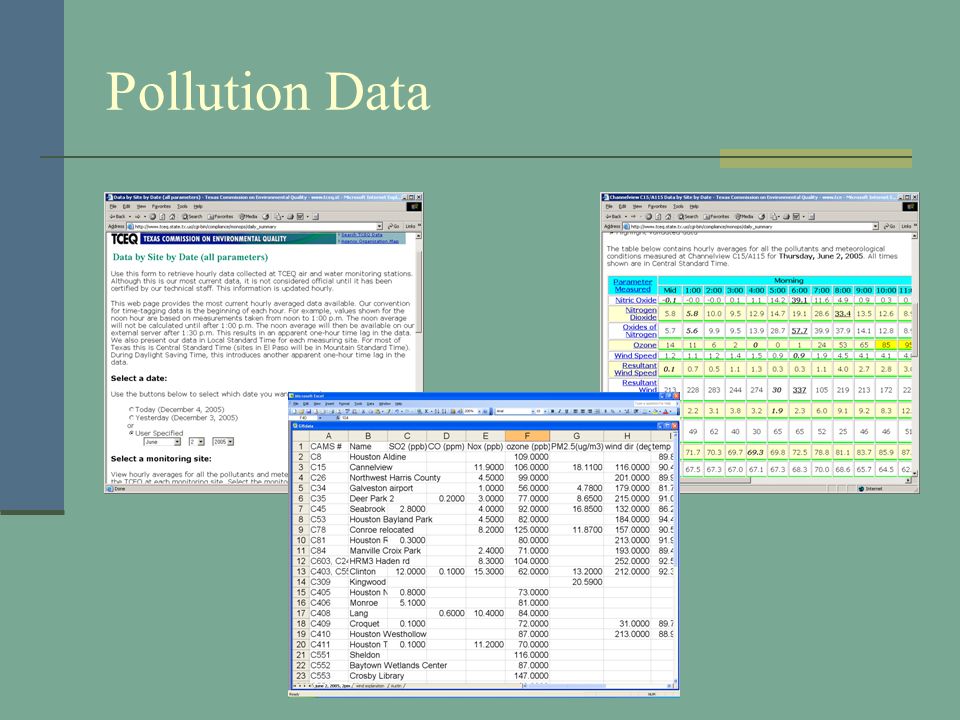Click the Name Box in Excel
960x720 pixels.
click(x=302, y=418)
